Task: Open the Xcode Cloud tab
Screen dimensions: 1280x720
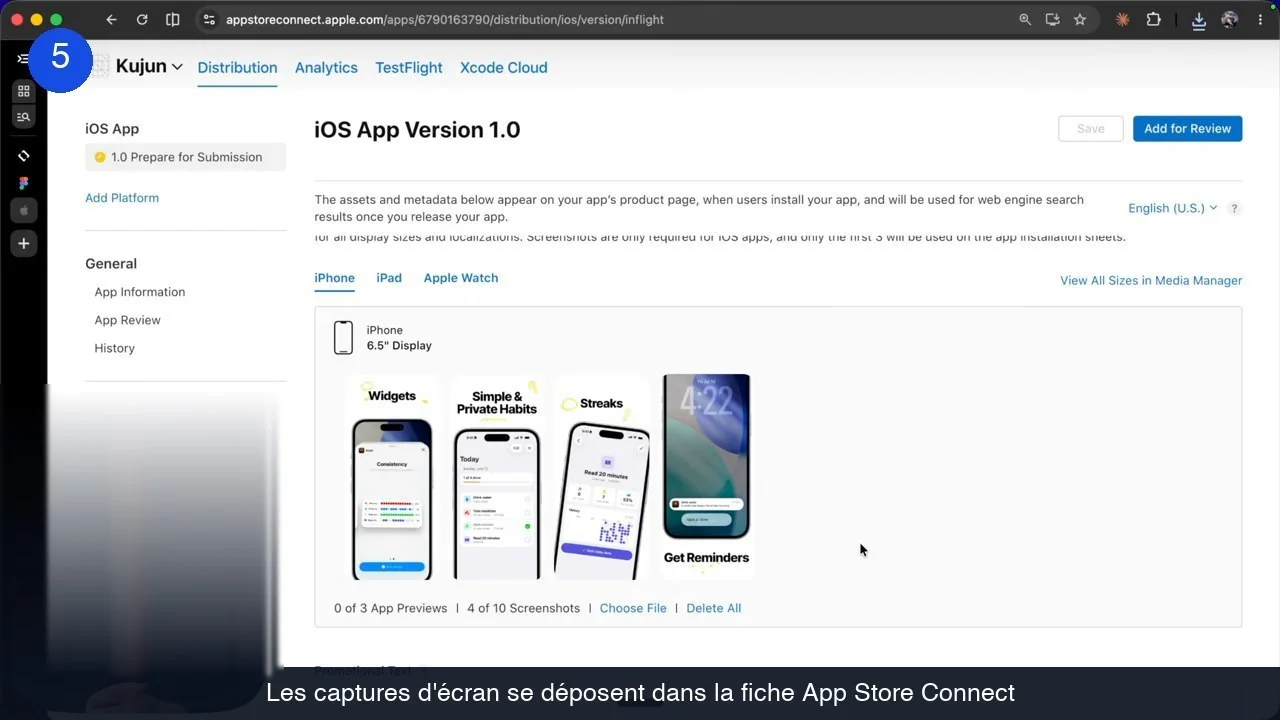Action: (503, 68)
